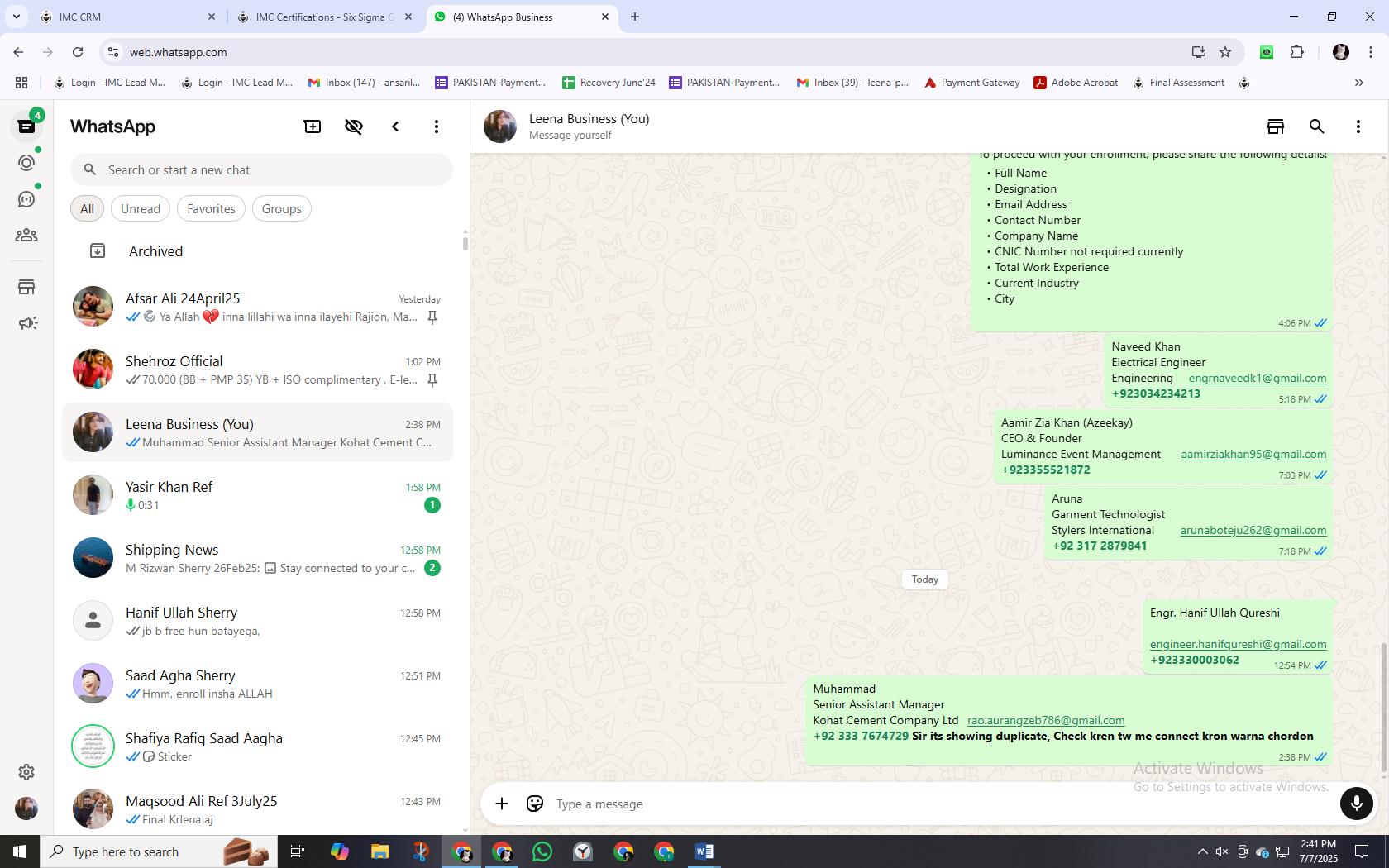Click unread badge on Shipping News
Viewport: 1389px width, 868px height.
pyautogui.click(x=432, y=568)
